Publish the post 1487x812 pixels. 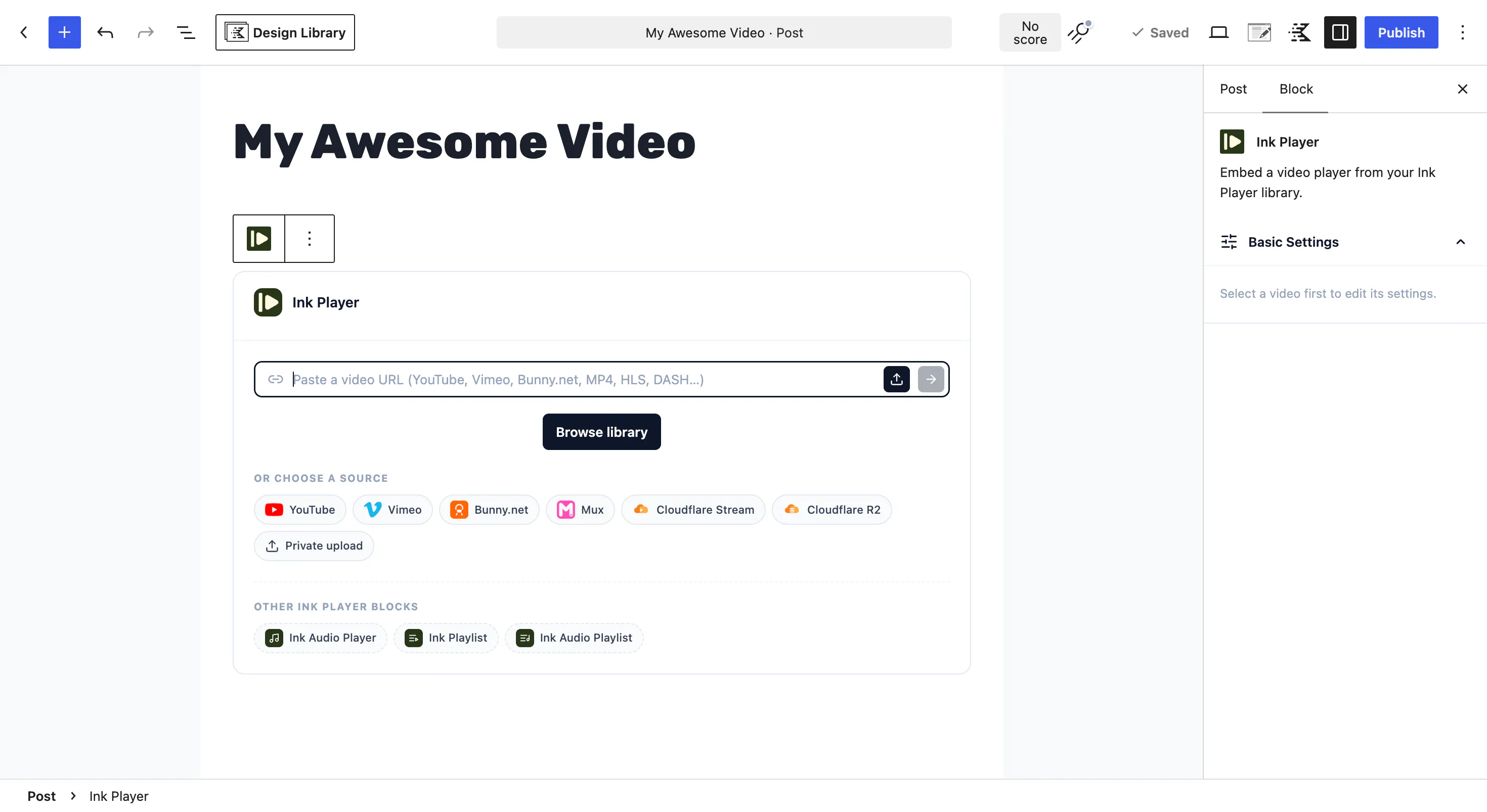1401,32
